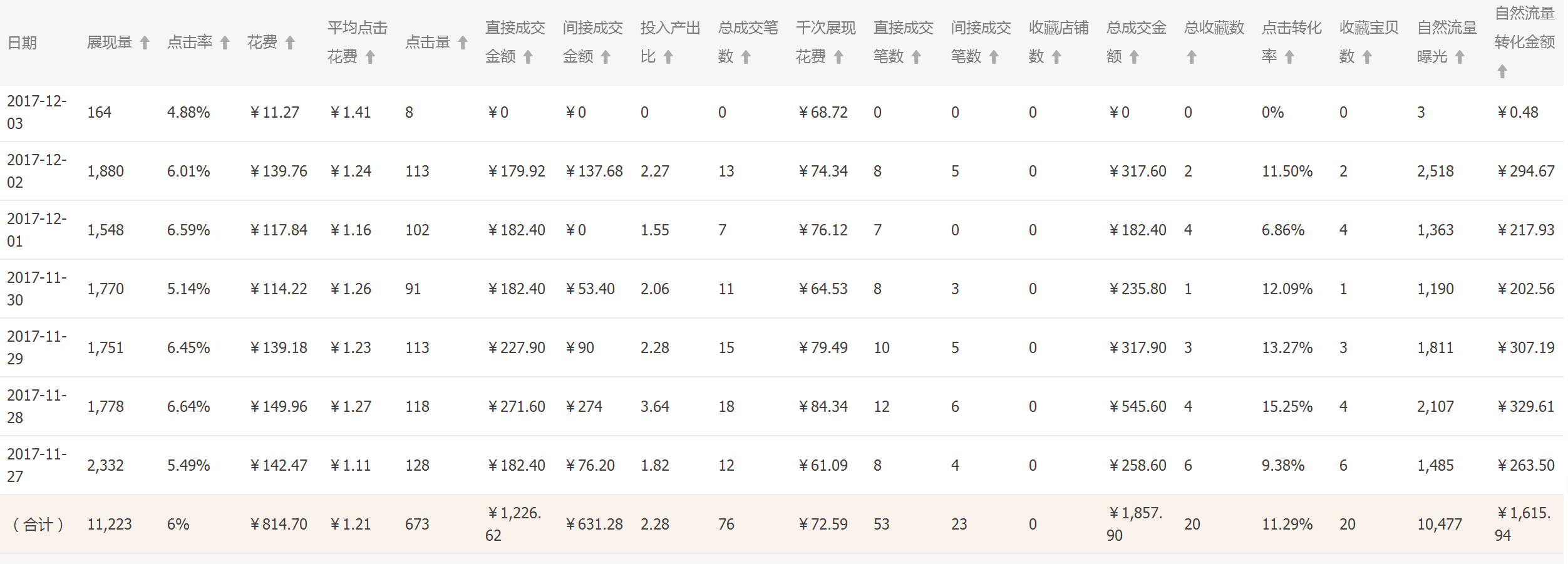The width and height of the screenshot is (1568, 564).
Task: Sort by 自然流量转化金额 arrow icon
Action: click(1502, 71)
